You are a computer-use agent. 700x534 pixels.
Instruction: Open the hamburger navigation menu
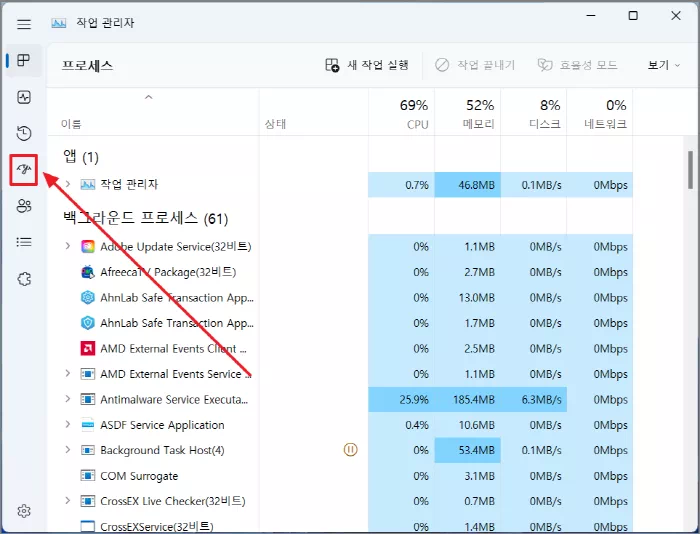tap(24, 24)
